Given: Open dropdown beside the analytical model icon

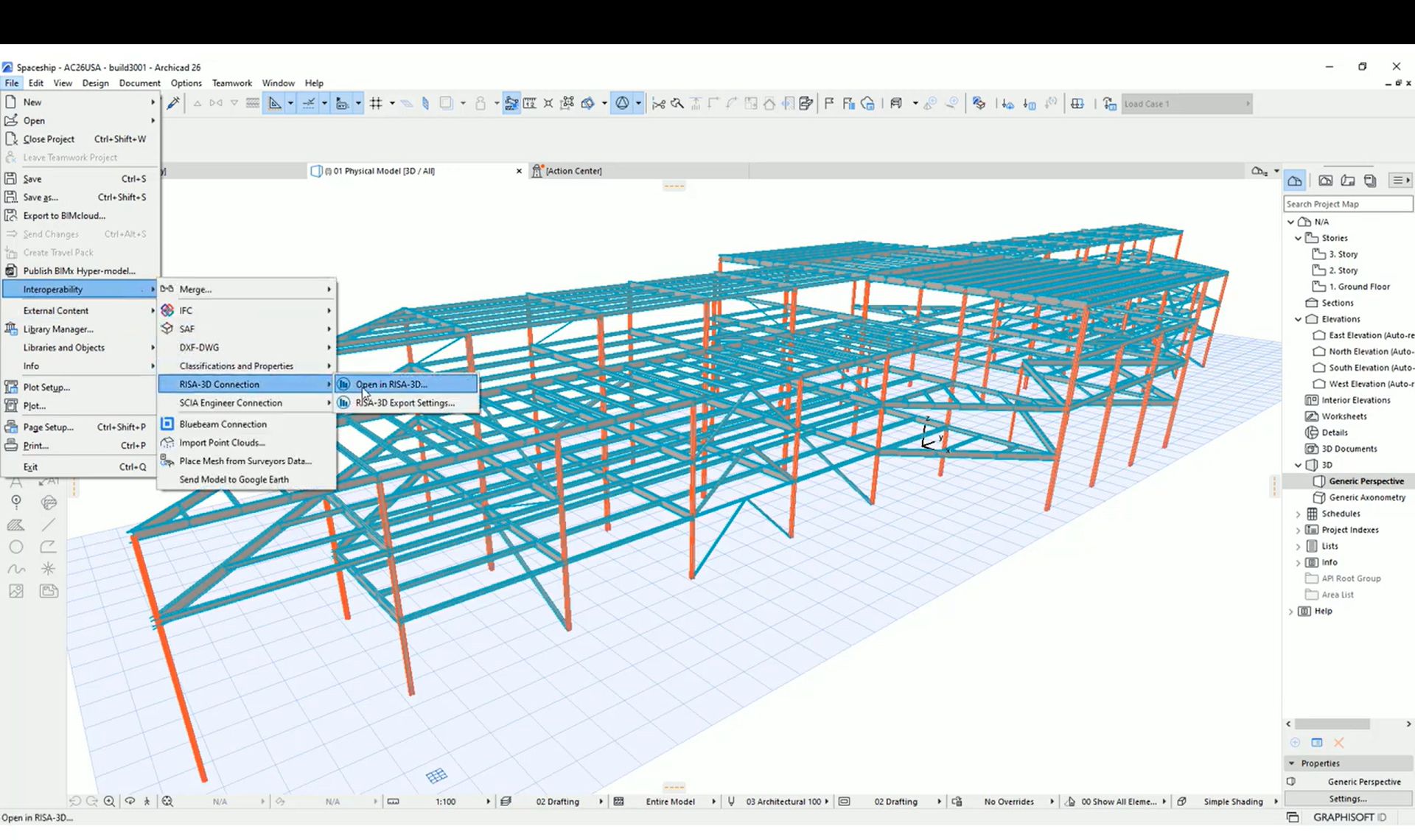Looking at the screenshot, I should click(638, 103).
